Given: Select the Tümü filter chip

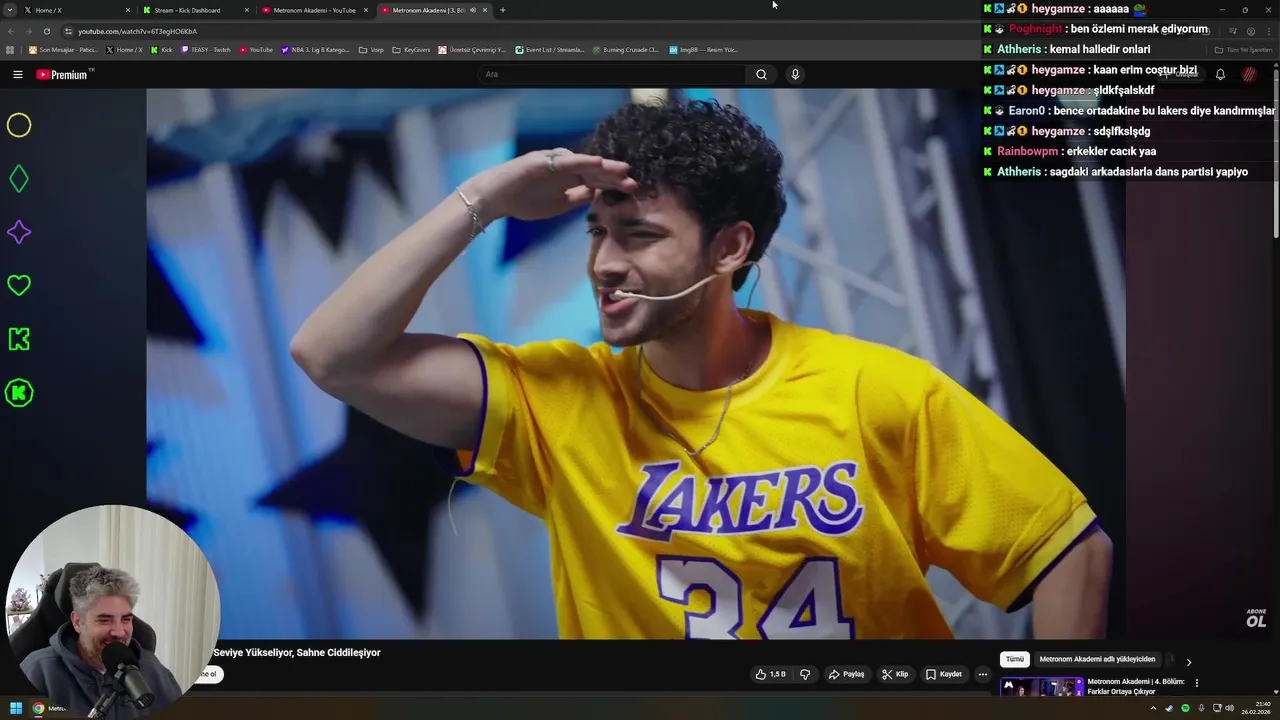Looking at the screenshot, I should [x=1015, y=660].
